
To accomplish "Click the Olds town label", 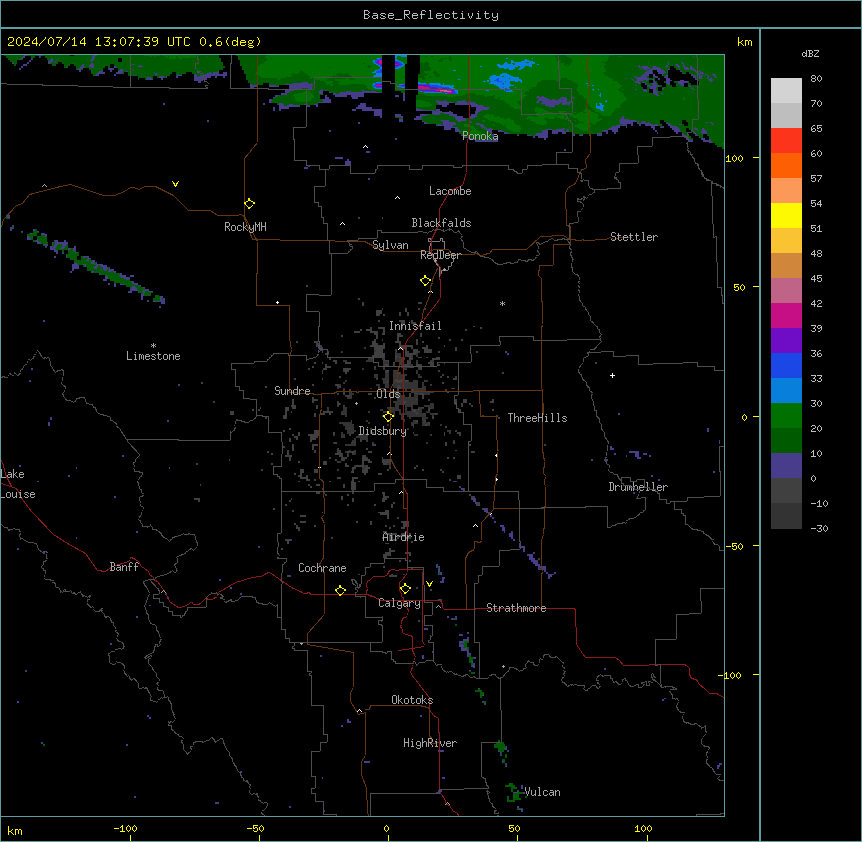I will [x=388, y=394].
